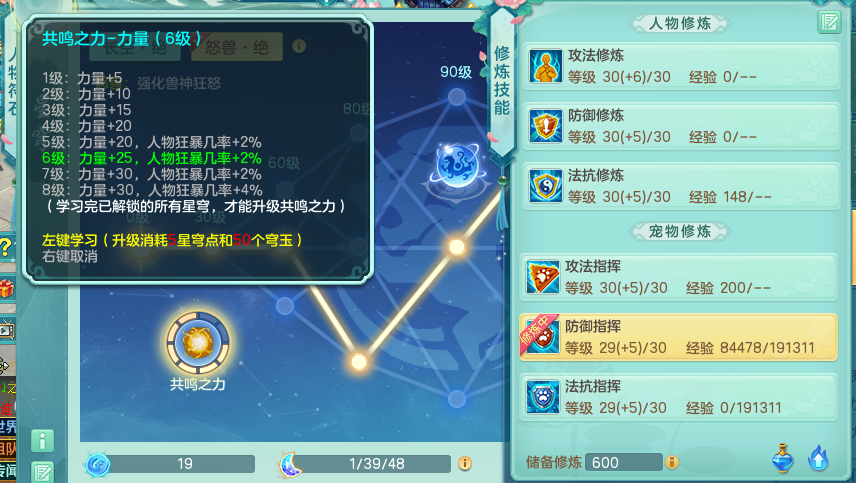Click the 储备修炼 600 value field
Viewport: 856px width, 483px height.
[623, 462]
